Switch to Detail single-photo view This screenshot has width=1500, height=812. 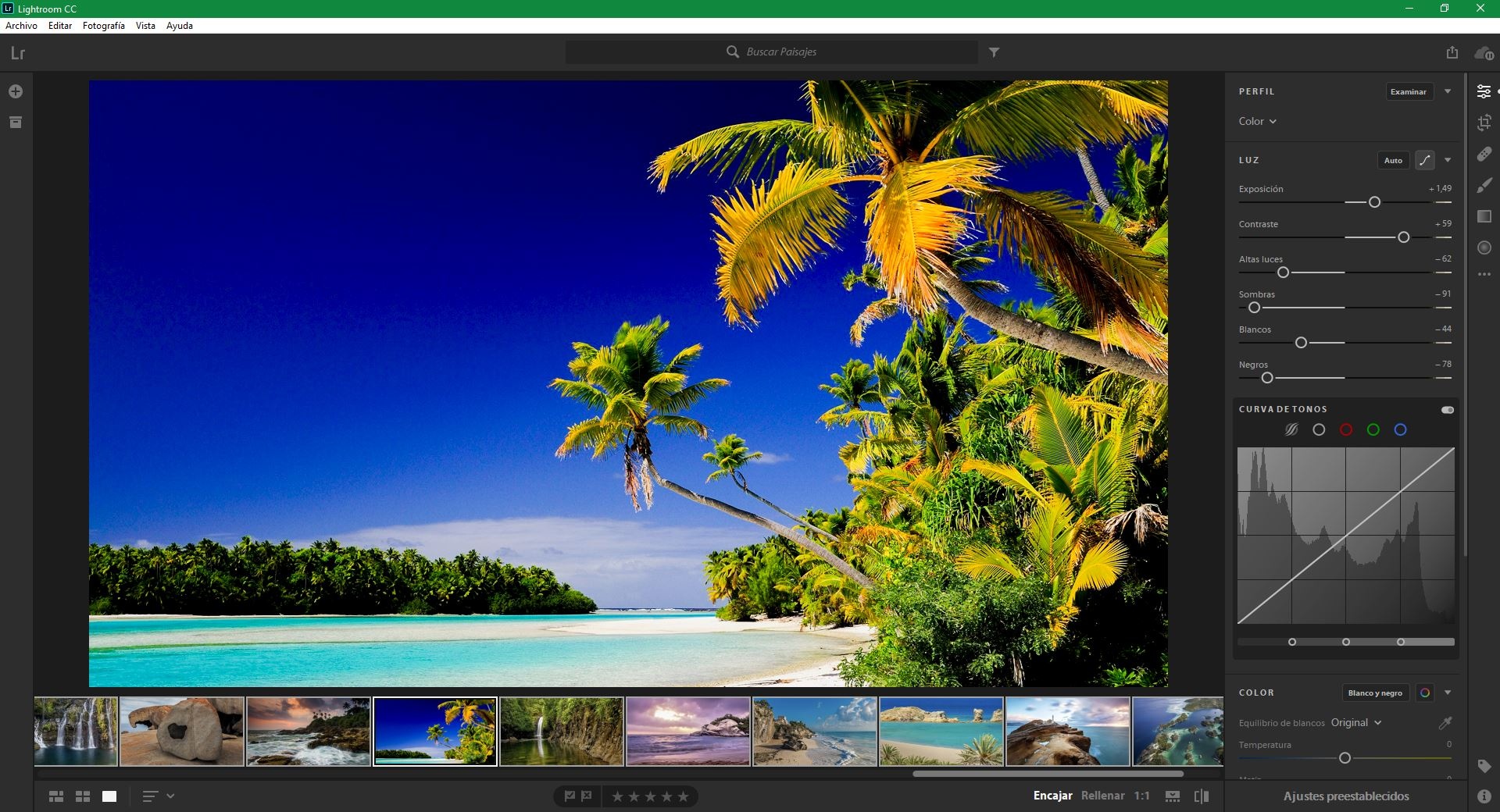coord(109,796)
